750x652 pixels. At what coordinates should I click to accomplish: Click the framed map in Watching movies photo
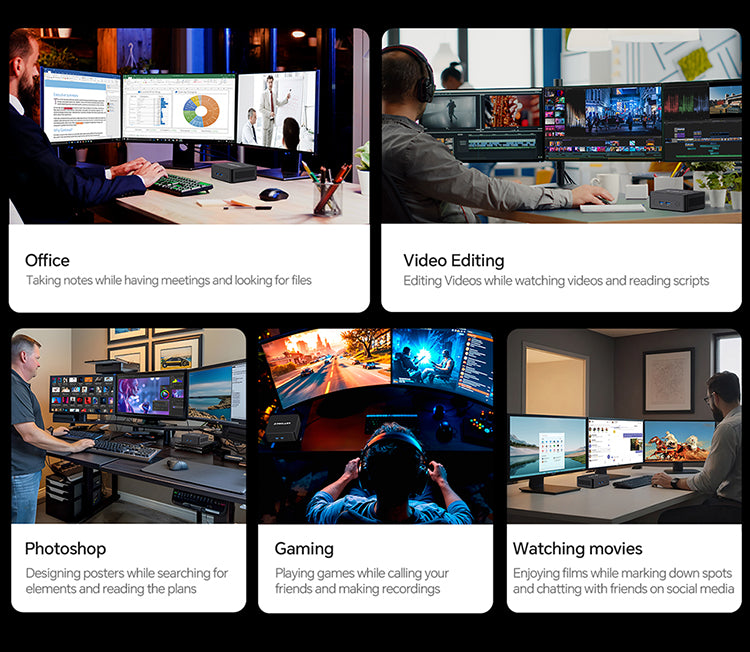coord(668,380)
